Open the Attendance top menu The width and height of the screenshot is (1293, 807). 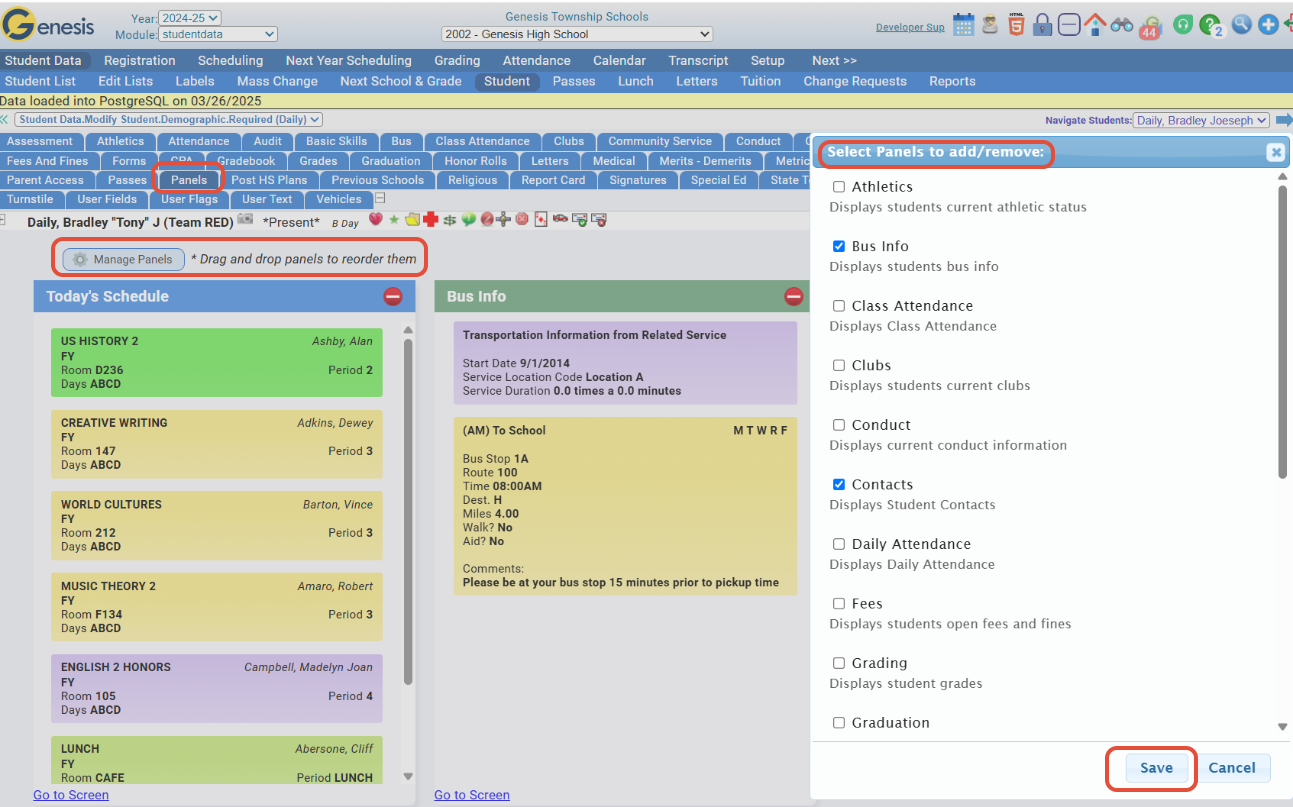(536, 60)
